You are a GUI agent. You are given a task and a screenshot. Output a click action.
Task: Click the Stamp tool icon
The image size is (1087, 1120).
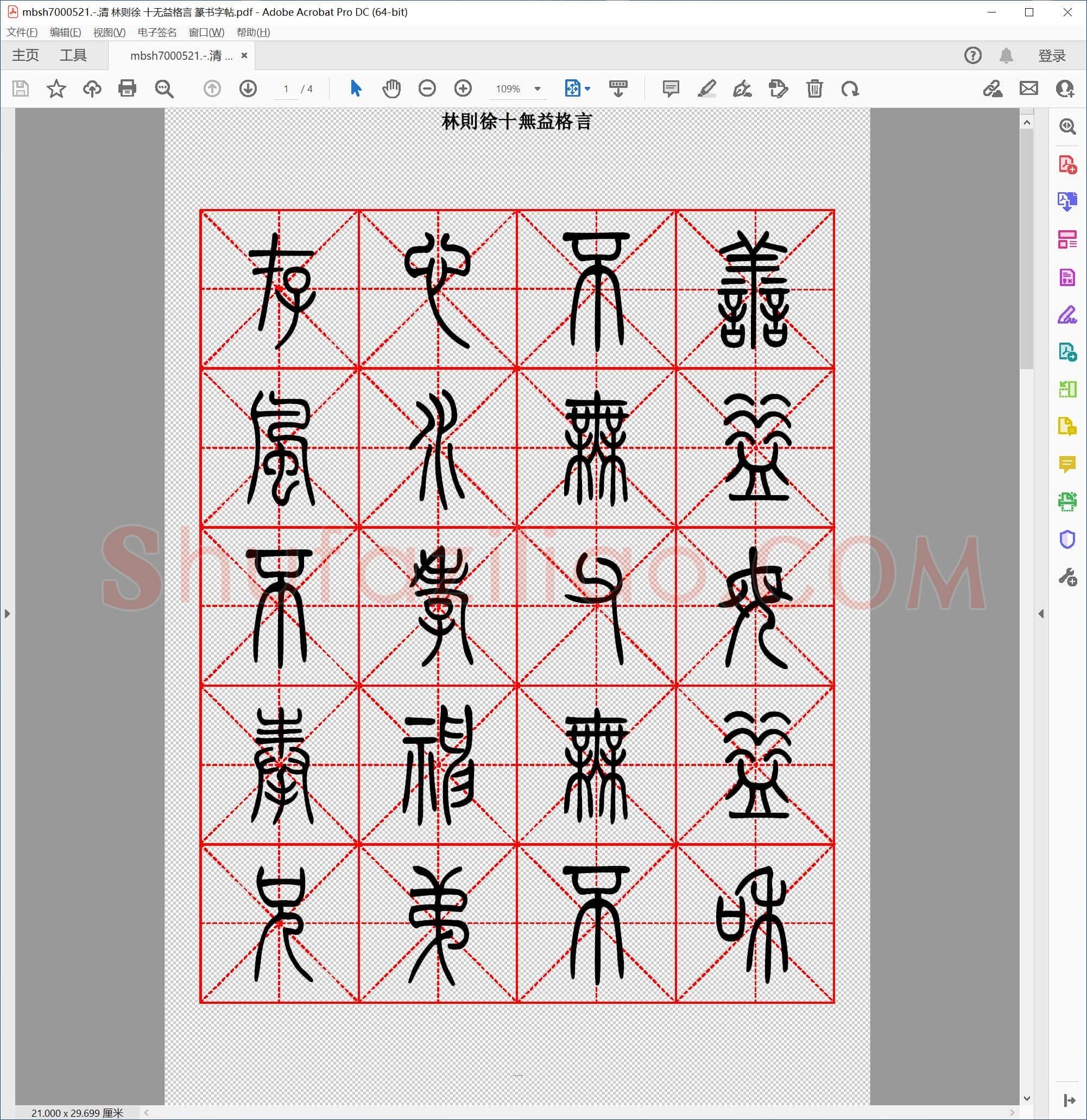tap(779, 88)
